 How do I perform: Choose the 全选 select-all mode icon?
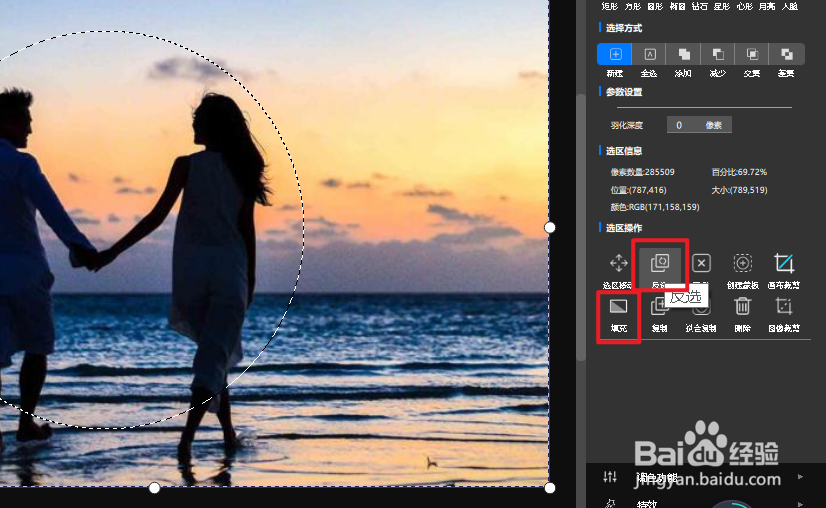pyautogui.click(x=650, y=54)
